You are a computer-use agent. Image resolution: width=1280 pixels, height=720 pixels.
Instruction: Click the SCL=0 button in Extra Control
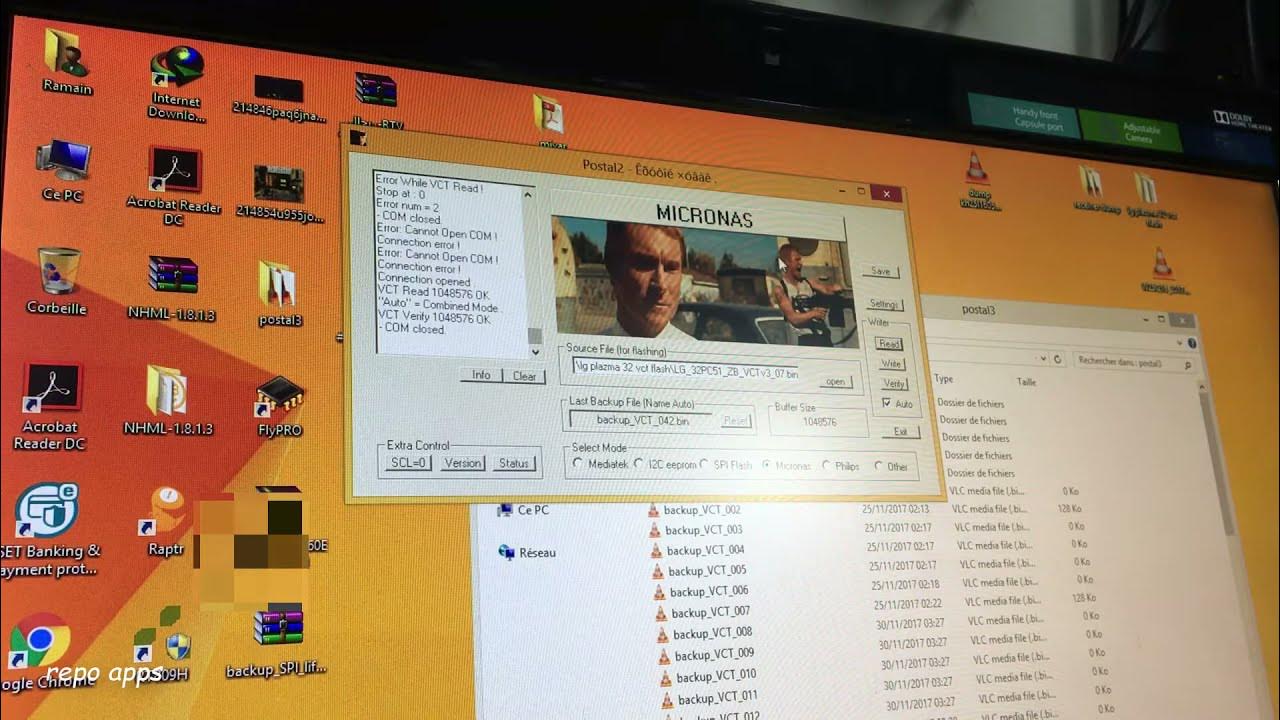point(407,463)
